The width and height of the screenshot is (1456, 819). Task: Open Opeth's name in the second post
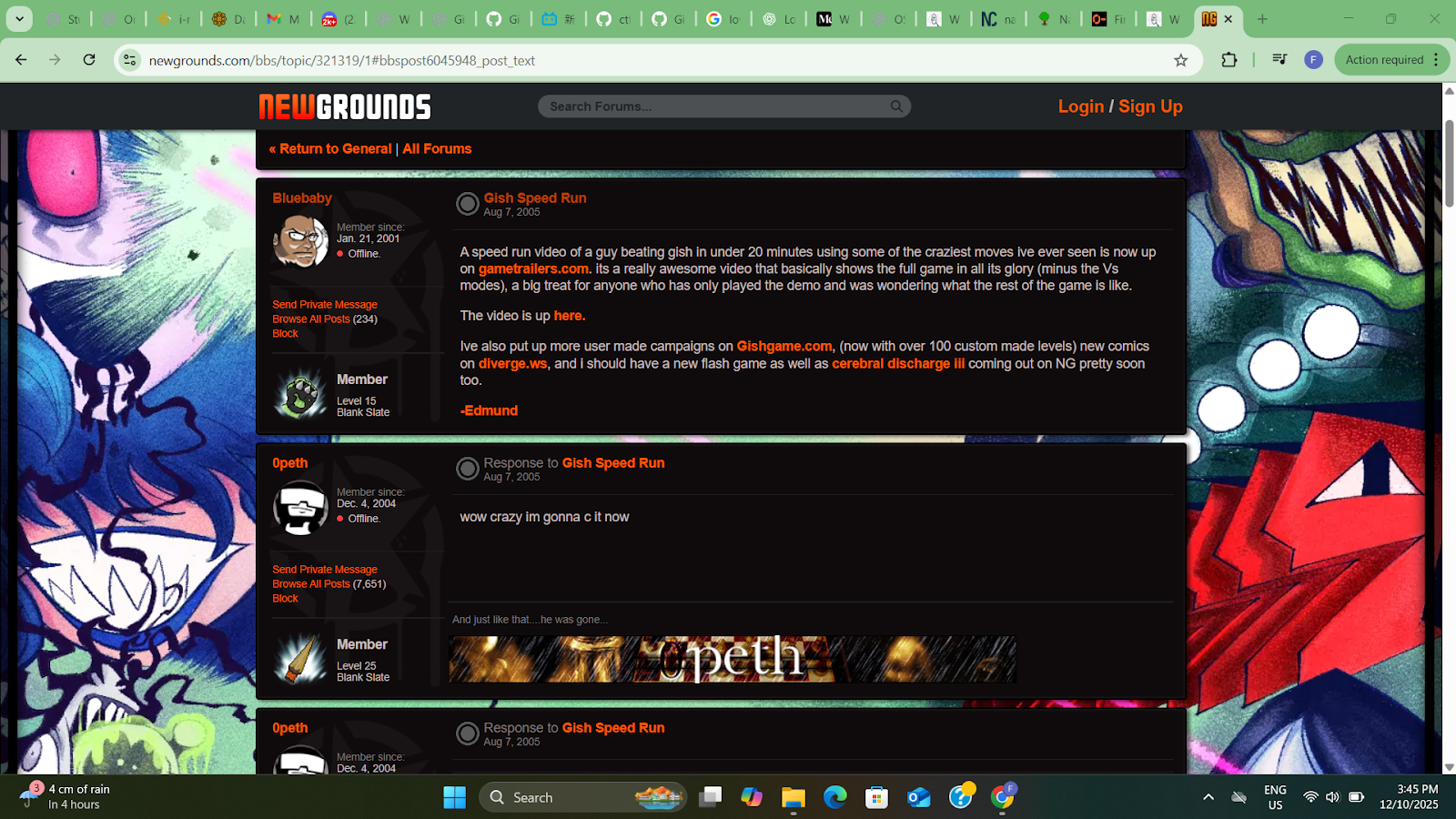pyautogui.click(x=290, y=463)
